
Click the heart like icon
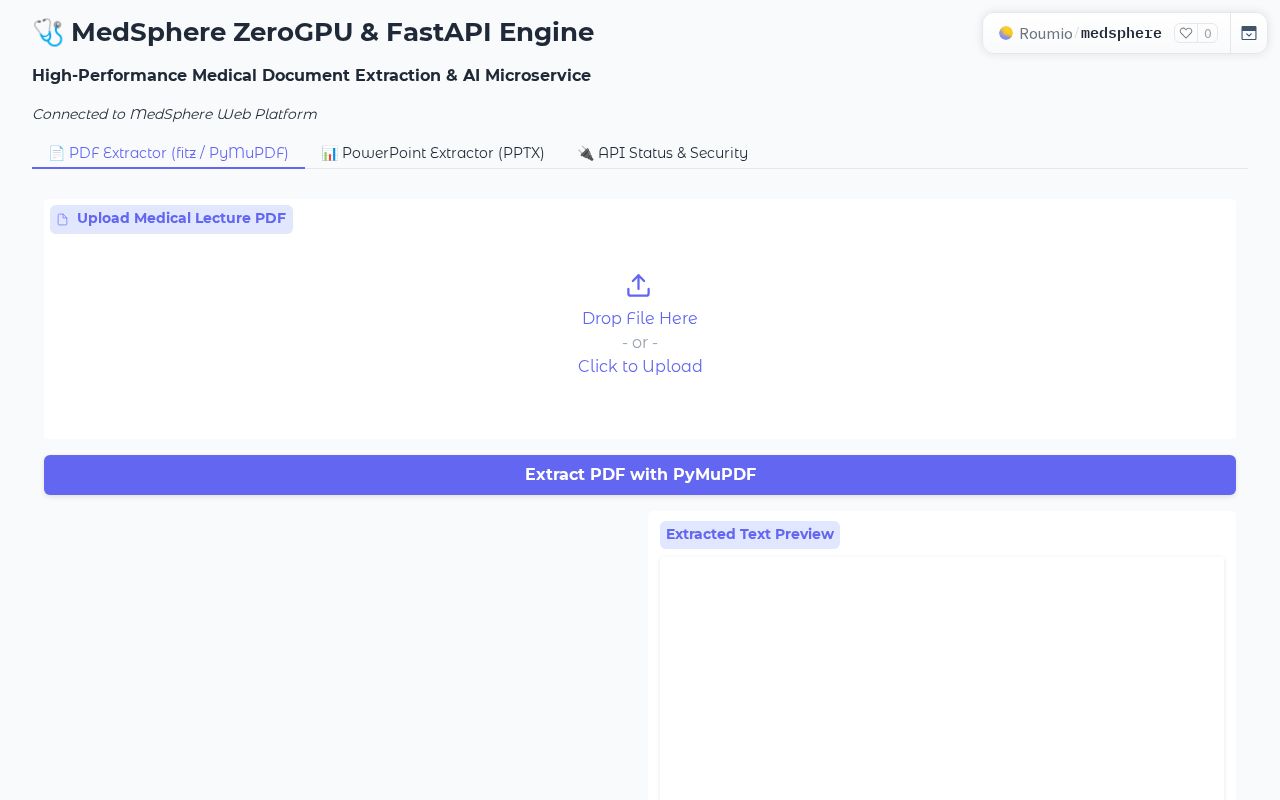pyautogui.click(x=1186, y=33)
